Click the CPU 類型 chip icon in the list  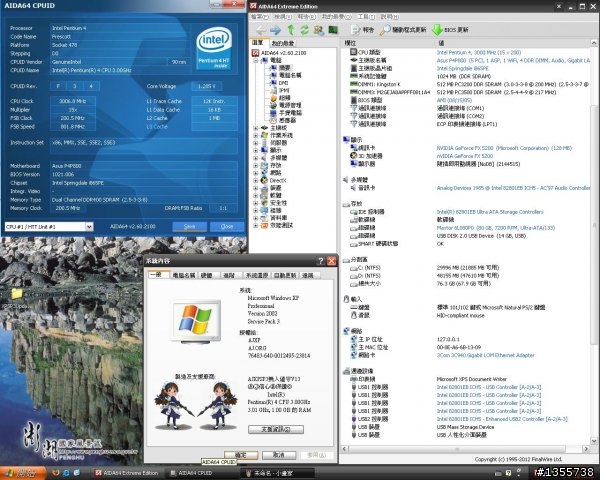pyautogui.click(x=354, y=52)
